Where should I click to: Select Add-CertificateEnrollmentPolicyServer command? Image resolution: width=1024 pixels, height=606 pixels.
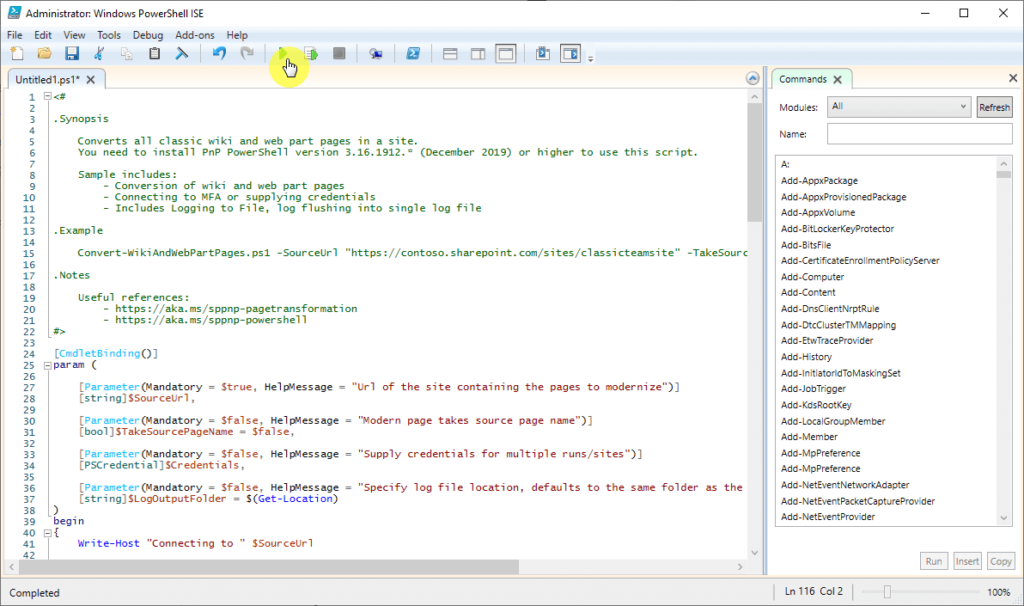coord(860,261)
